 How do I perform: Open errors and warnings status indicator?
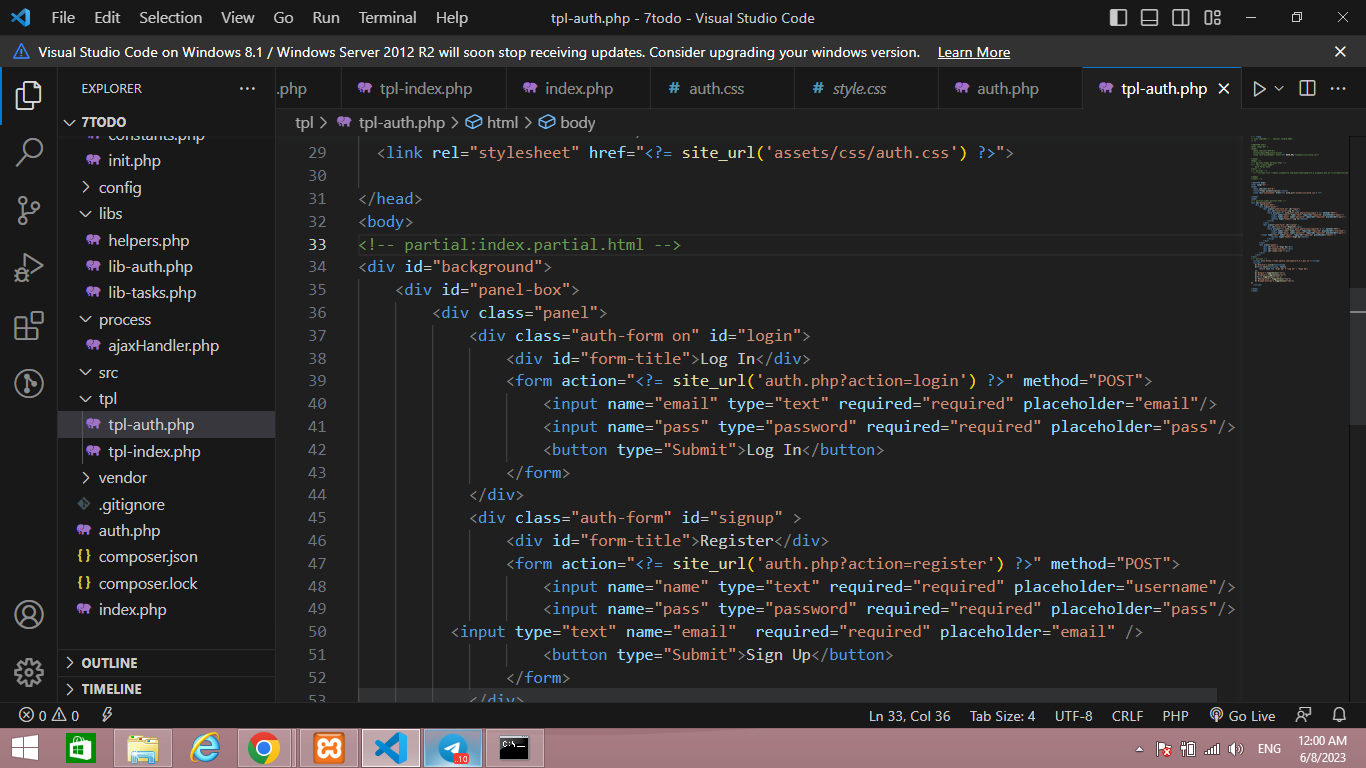click(49, 716)
